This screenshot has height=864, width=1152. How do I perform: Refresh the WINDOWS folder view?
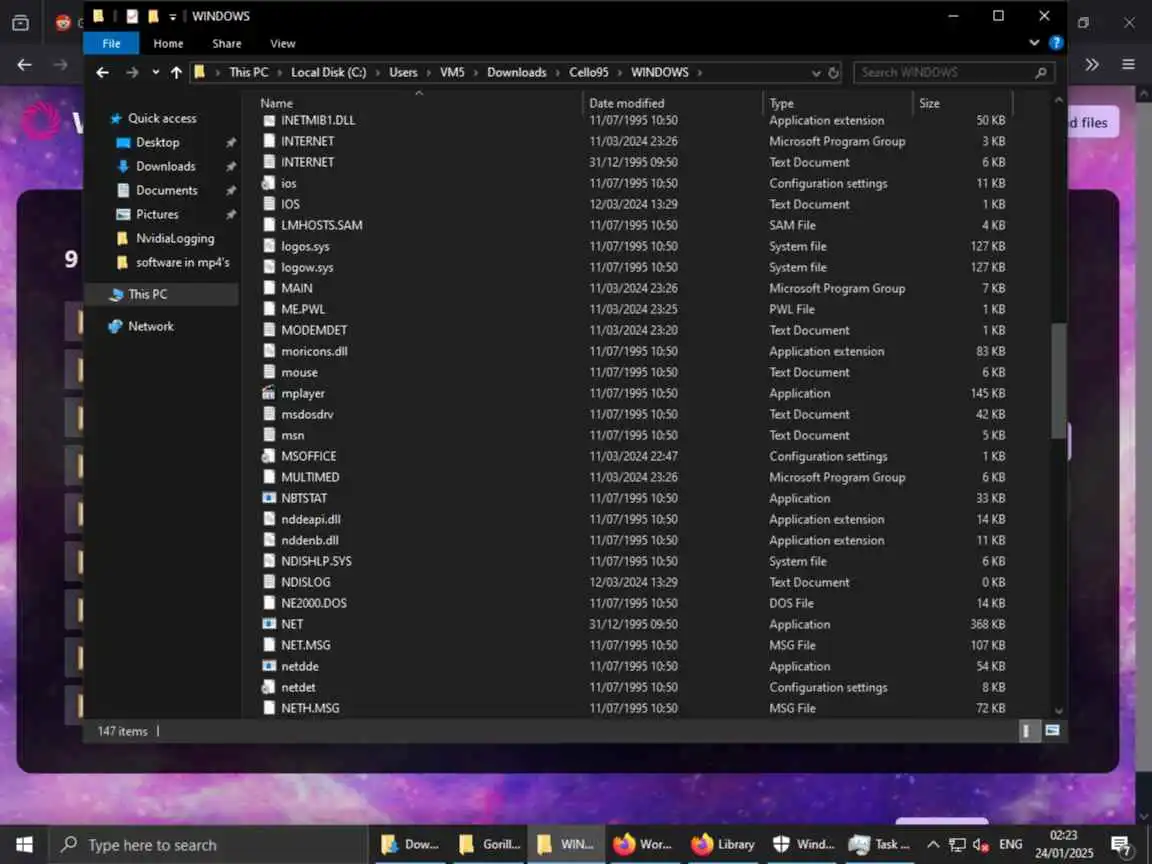pos(833,72)
